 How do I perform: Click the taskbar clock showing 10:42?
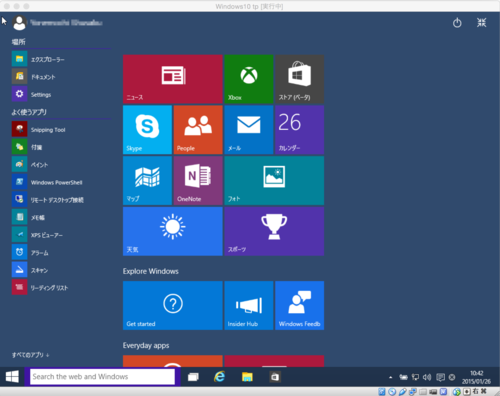coord(476,377)
